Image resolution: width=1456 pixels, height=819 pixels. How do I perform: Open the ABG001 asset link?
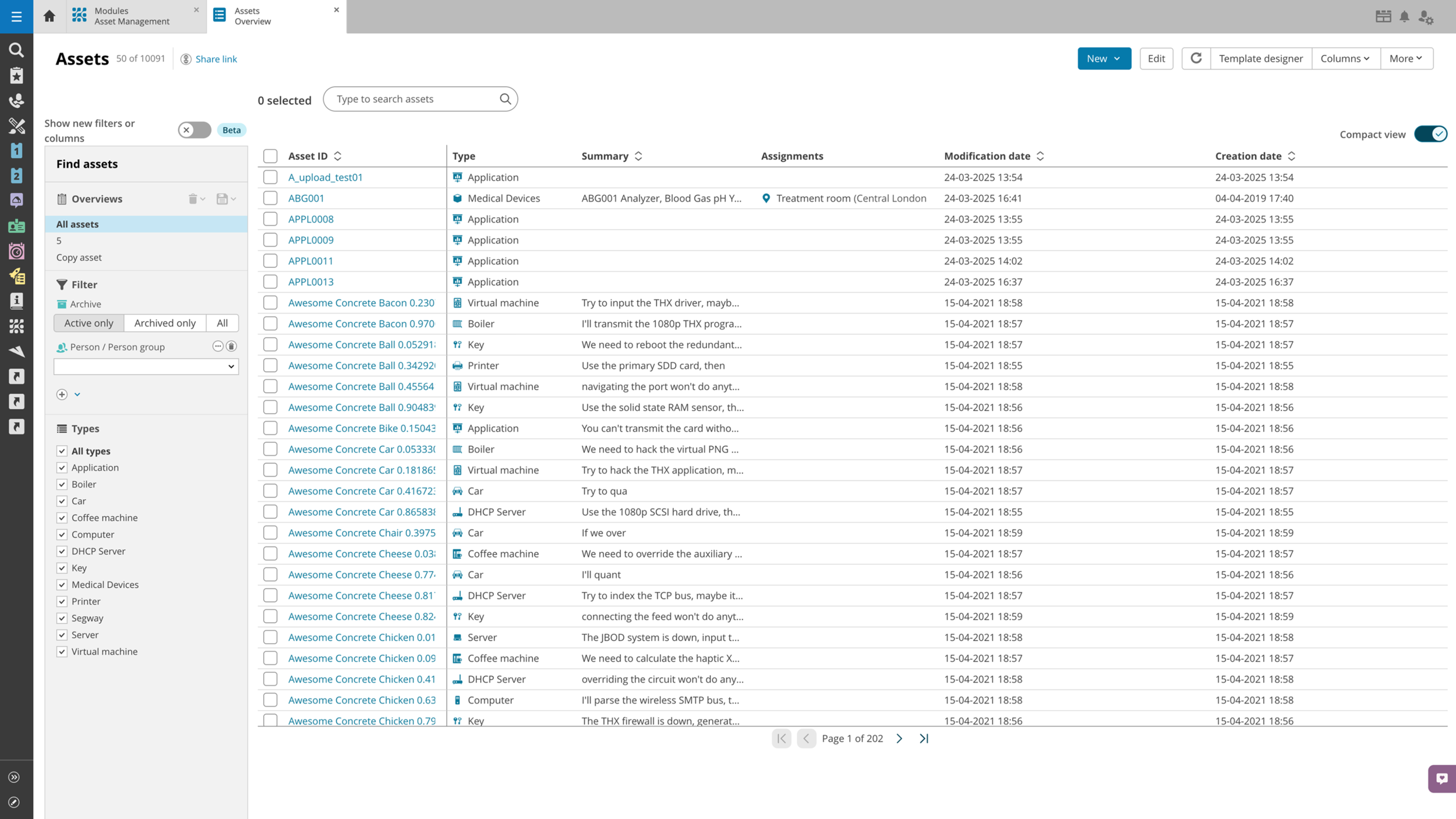[x=306, y=198]
